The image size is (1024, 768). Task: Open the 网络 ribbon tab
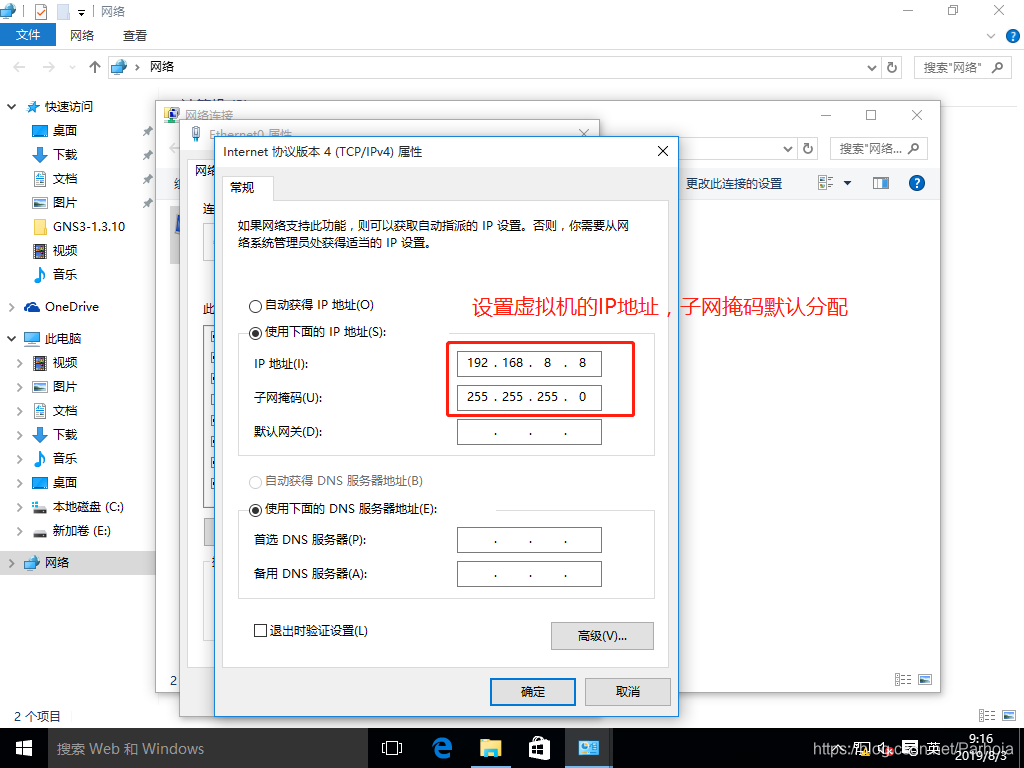coord(82,35)
